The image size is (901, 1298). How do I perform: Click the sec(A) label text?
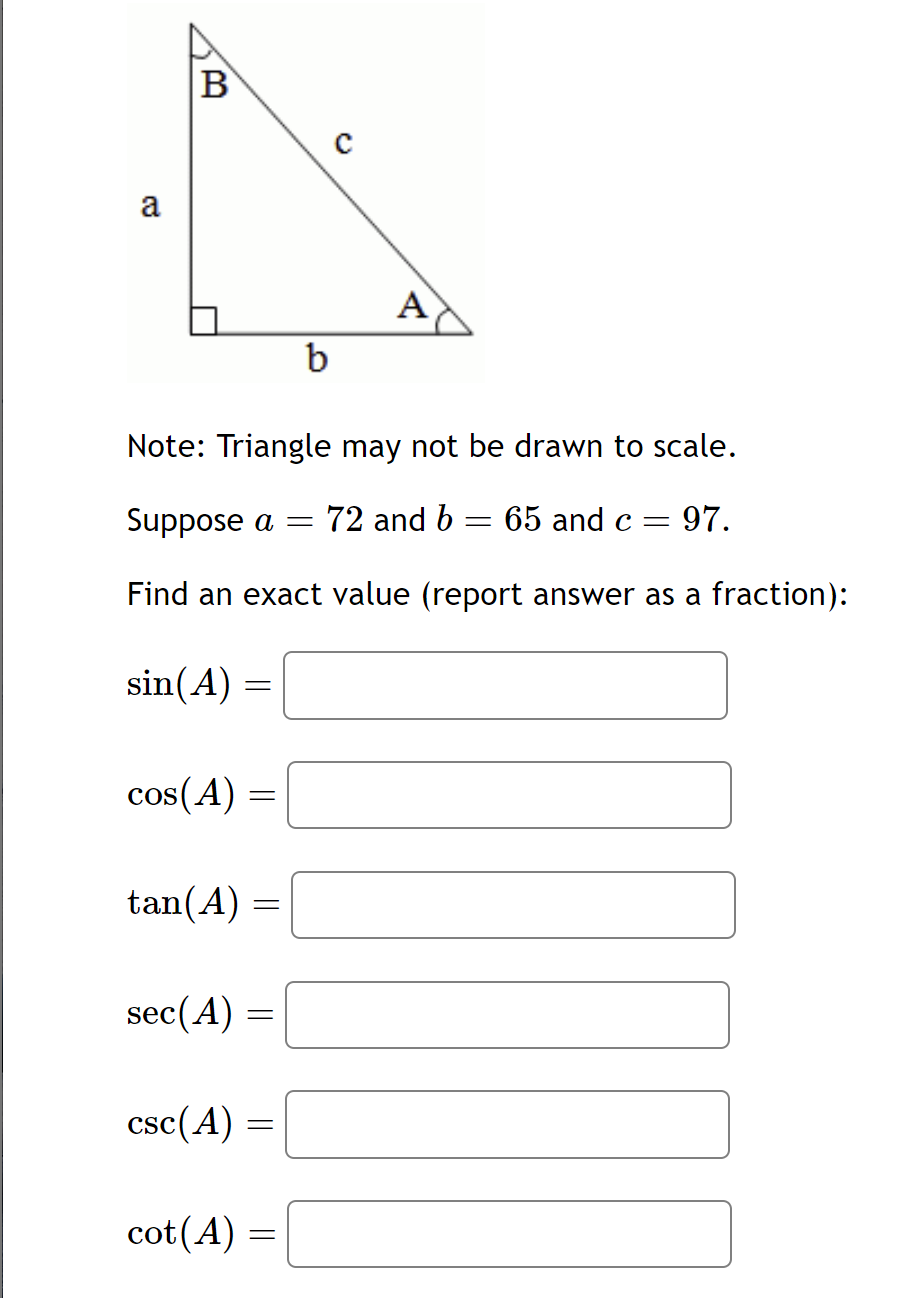[199, 1014]
